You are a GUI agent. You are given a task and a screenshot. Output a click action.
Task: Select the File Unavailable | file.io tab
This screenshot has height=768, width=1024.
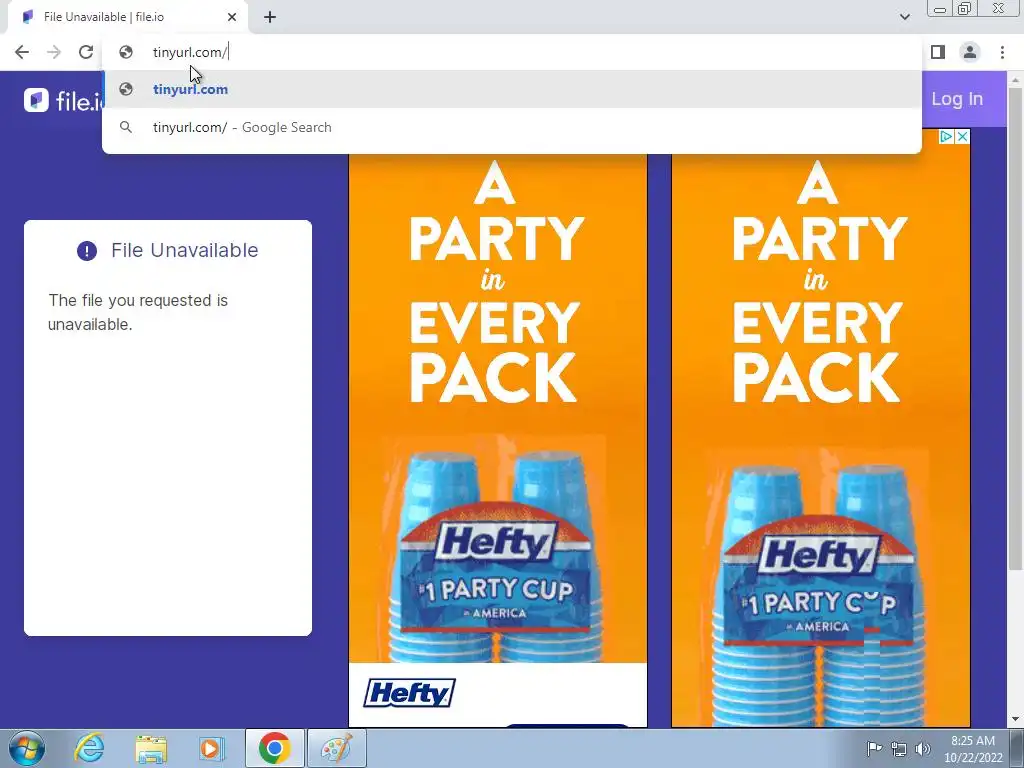tap(128, 17)
